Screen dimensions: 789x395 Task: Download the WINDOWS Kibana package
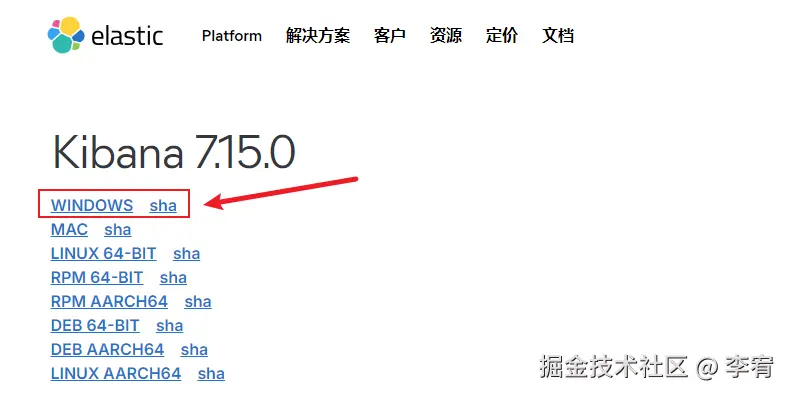(x=92, y=205)
